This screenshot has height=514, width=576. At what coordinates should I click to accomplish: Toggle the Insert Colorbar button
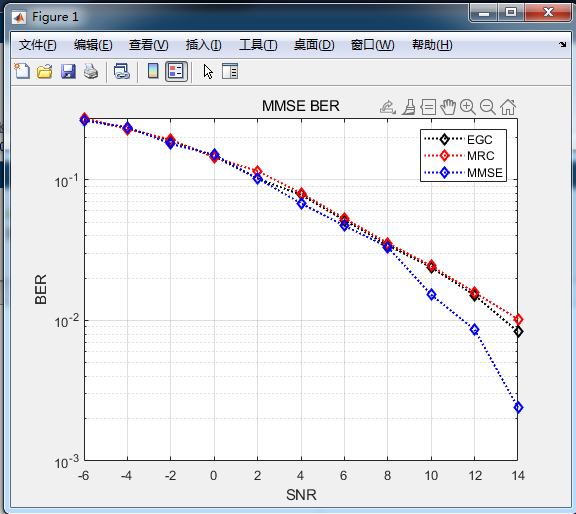click(x=153, y=71)
